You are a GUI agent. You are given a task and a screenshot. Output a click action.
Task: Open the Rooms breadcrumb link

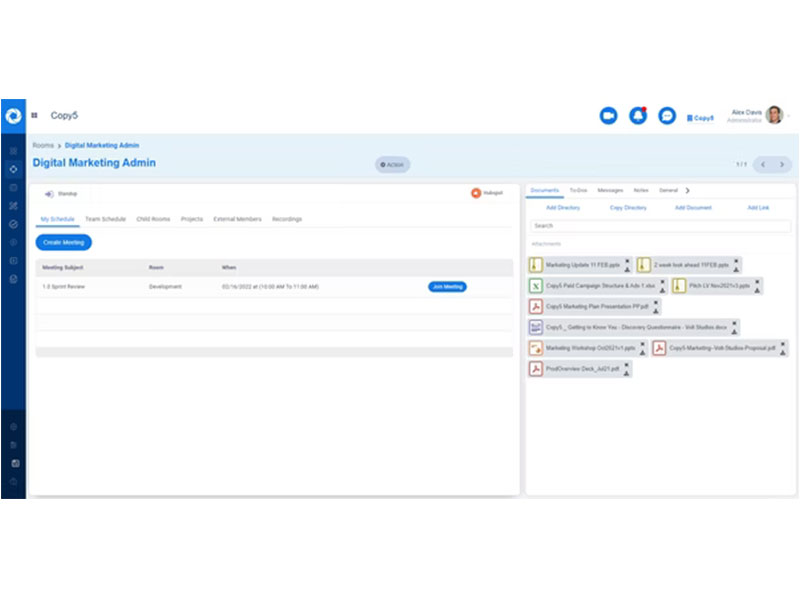[x=41, y=145]
